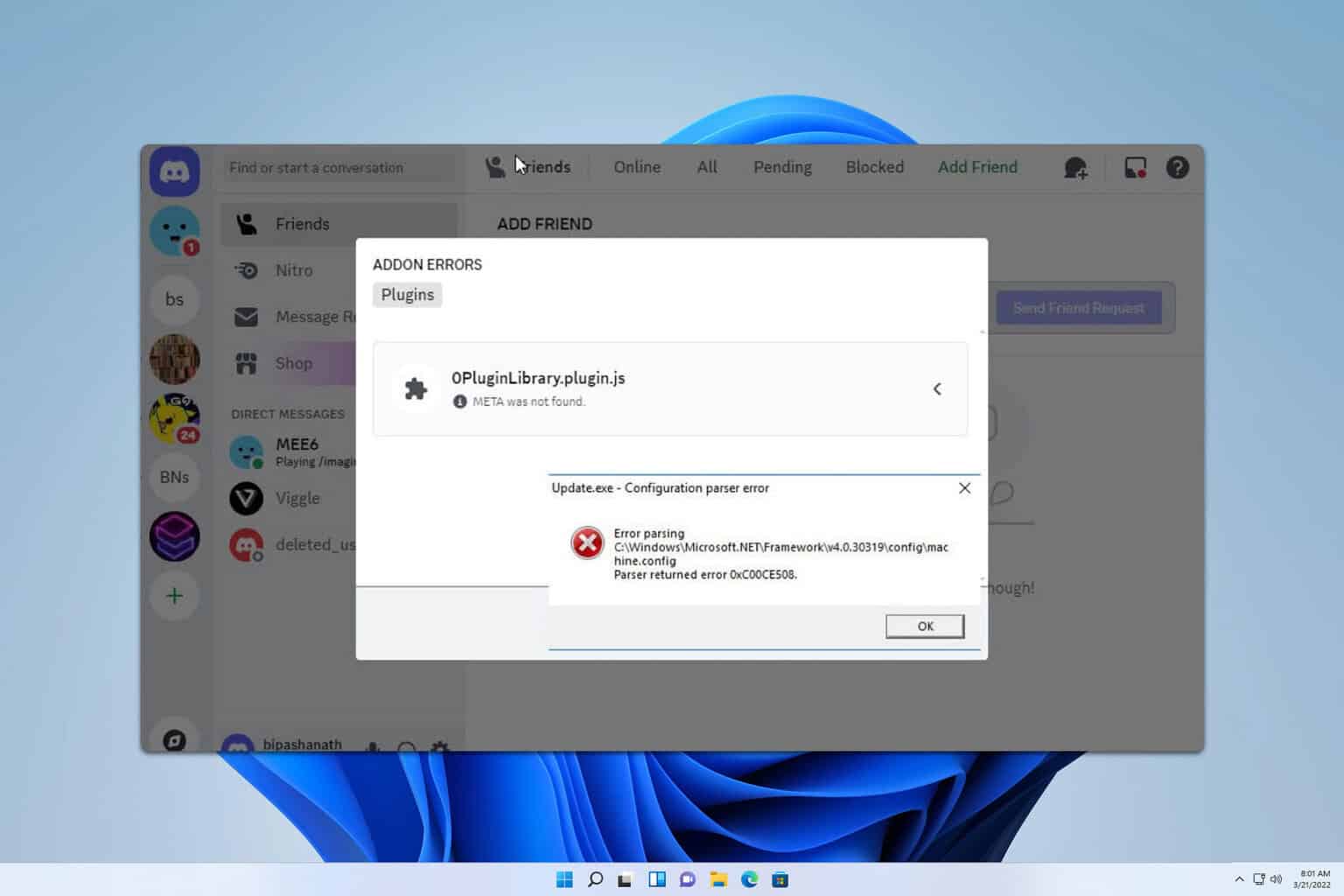Click the Send Friend Request button

pyautogui.click(x=1079, y=308)
